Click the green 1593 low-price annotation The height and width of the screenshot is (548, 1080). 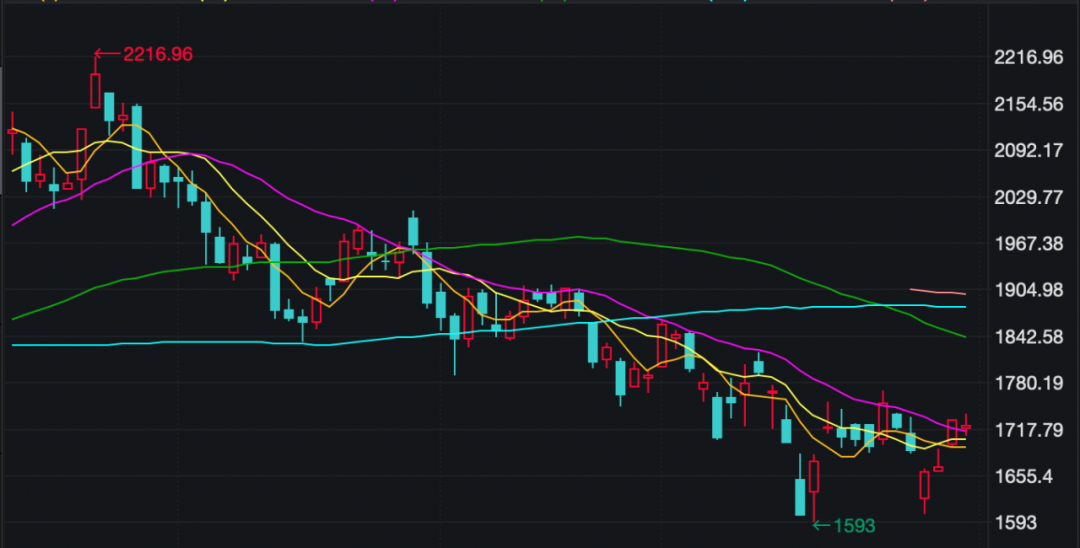(844, 526)
